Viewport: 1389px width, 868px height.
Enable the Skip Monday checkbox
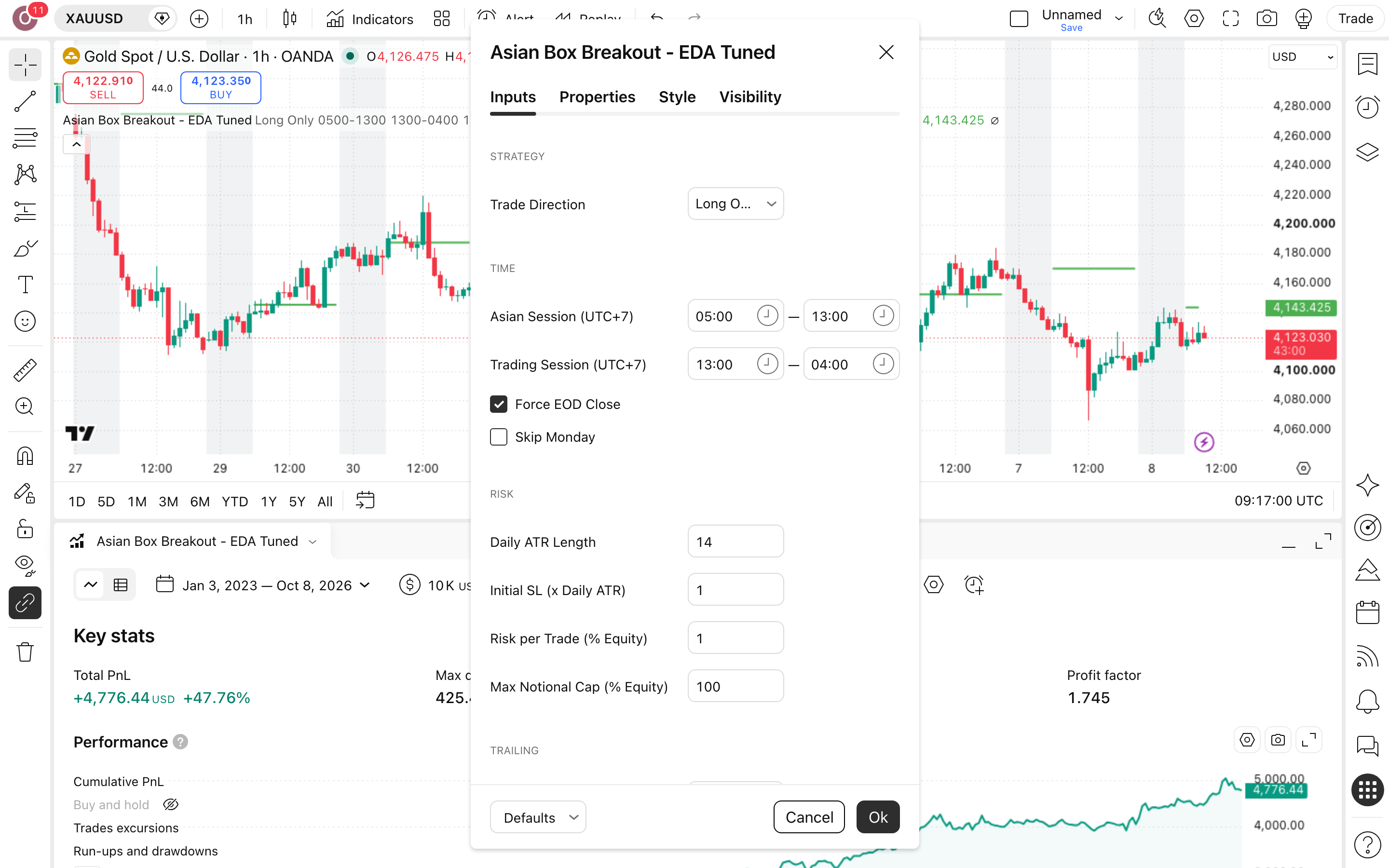(498, 437)
